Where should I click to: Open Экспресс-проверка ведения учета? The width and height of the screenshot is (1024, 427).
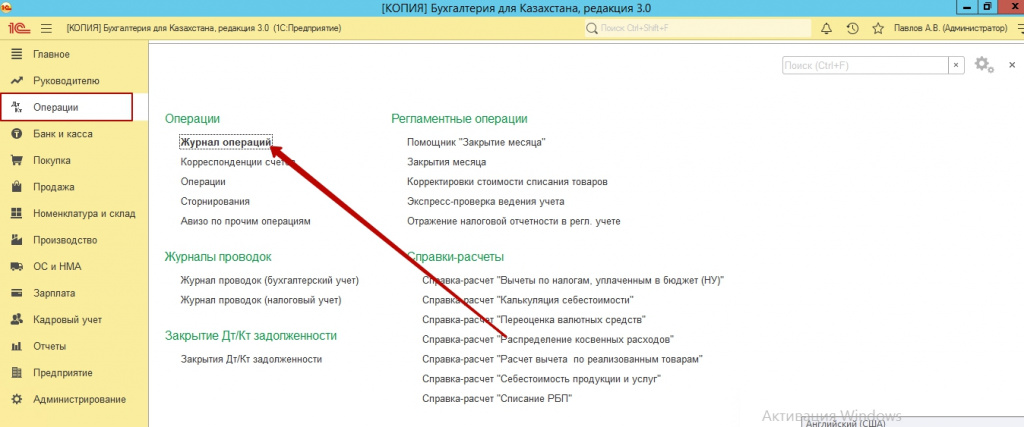click(x=486, y=202)
